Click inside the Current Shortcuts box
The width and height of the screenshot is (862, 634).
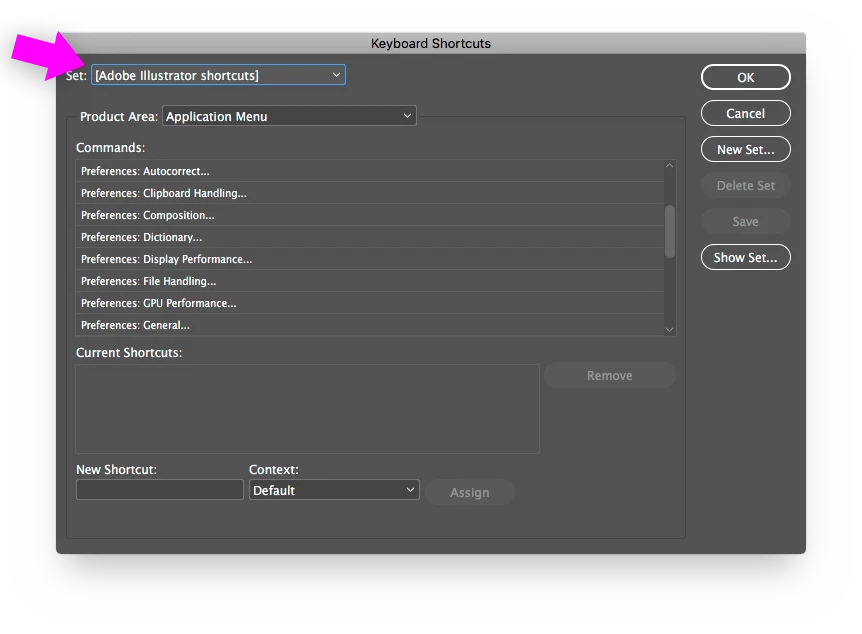[307, 409]
